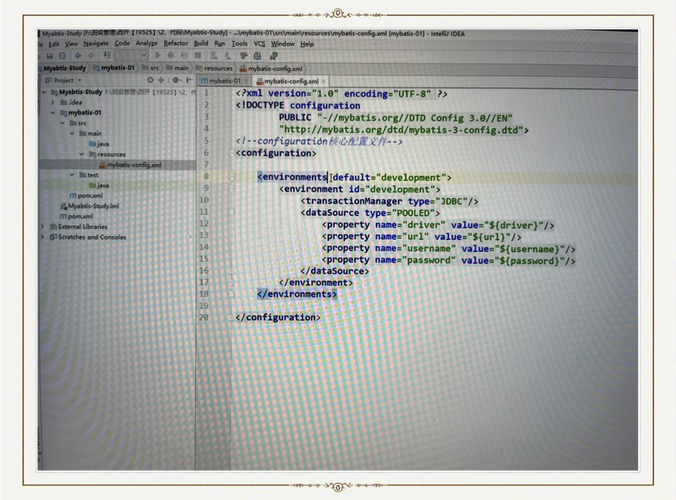Open the Analyze menu
This screenshot has height=500, width=676.
pos(147,43)
